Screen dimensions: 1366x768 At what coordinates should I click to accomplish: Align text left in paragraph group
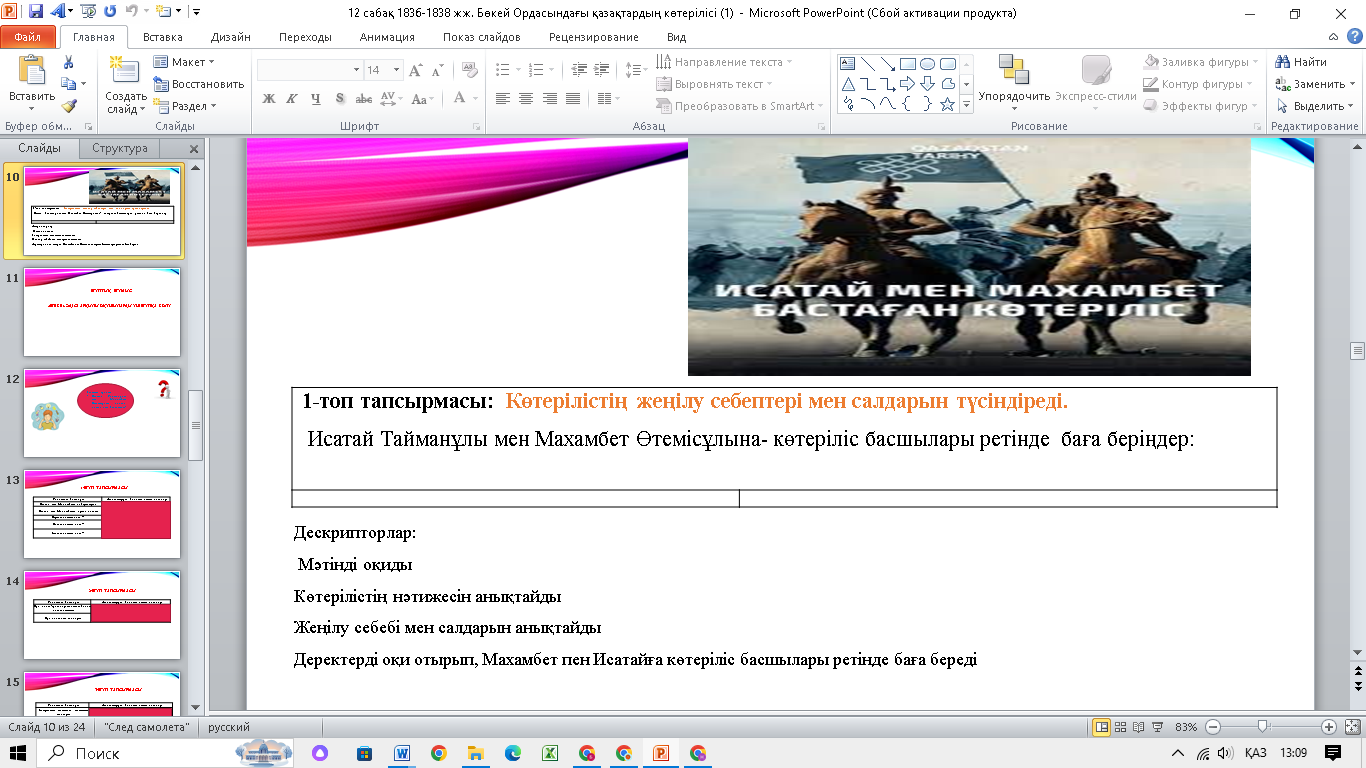coord(502,99)
